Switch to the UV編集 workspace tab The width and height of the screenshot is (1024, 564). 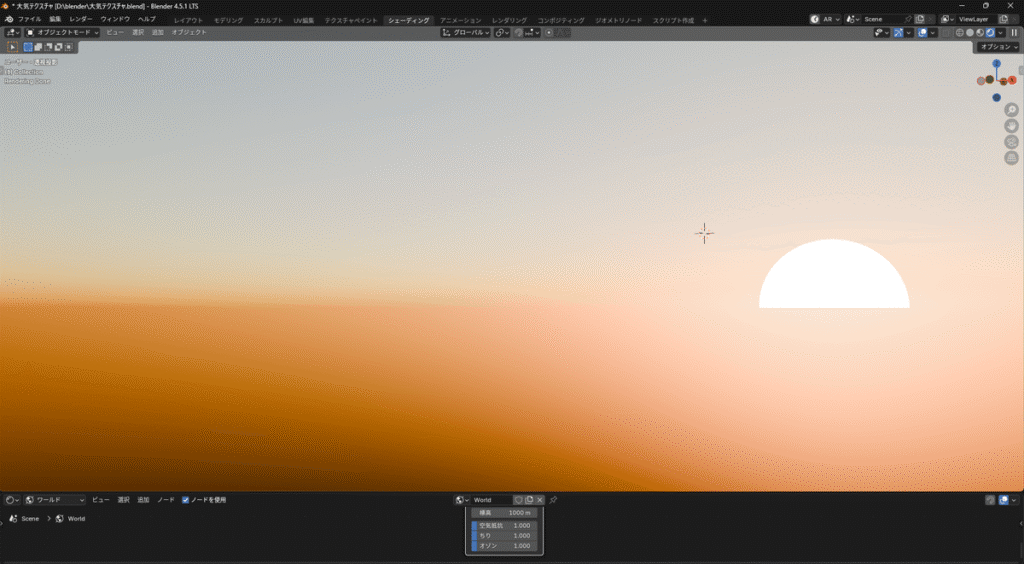coord(304,20)
